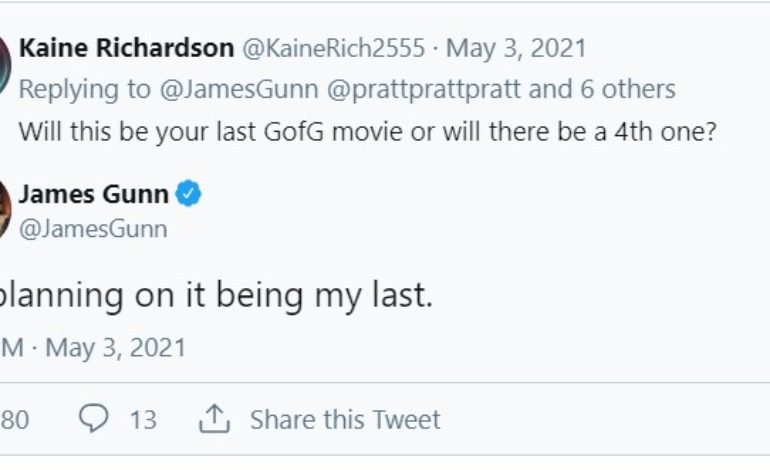Click the Kaine Richardson display name
The width and height of the screenshot is (770, 470).
coord(126,48)
